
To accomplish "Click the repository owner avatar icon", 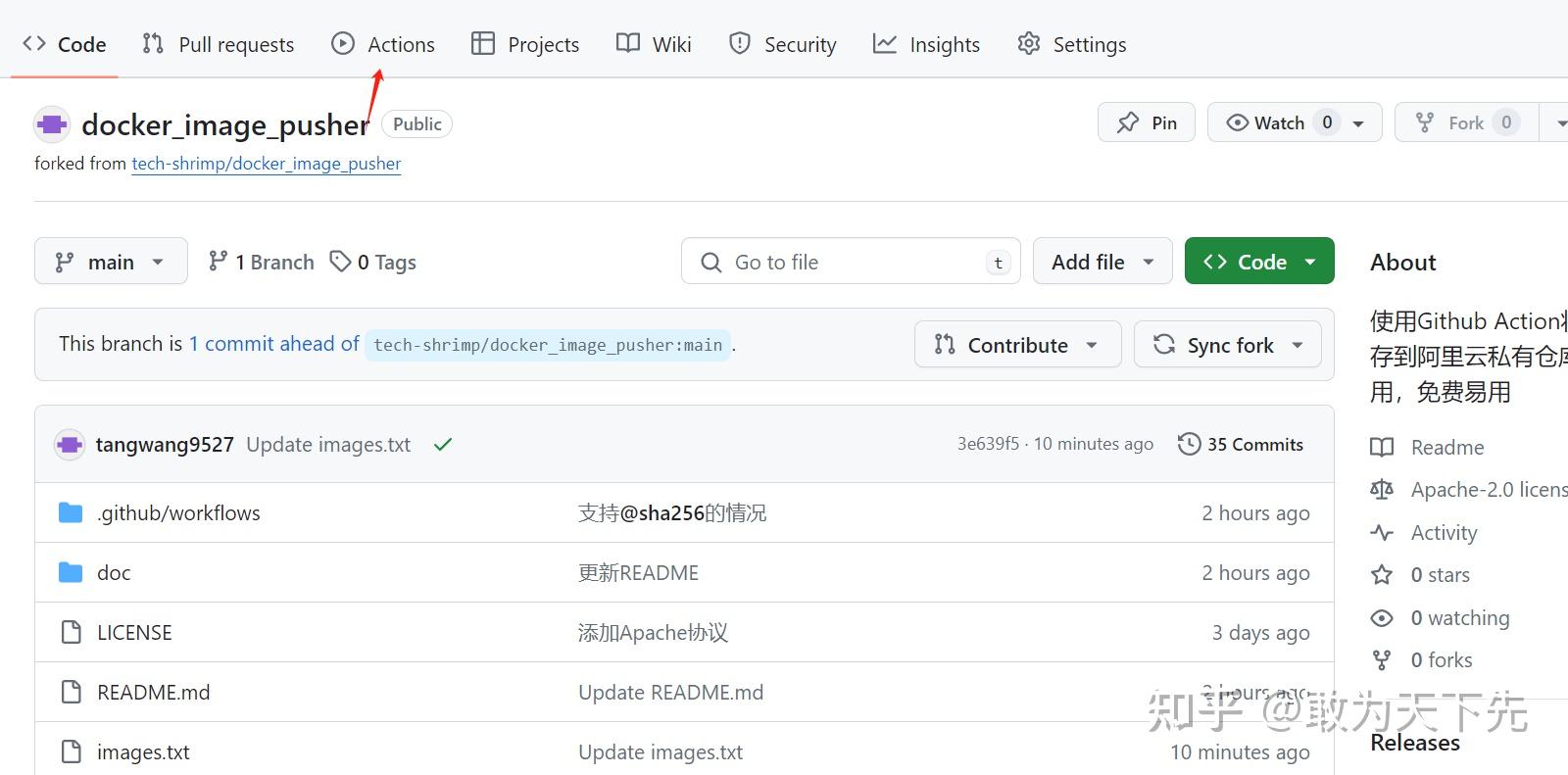I will click(52, 124).
